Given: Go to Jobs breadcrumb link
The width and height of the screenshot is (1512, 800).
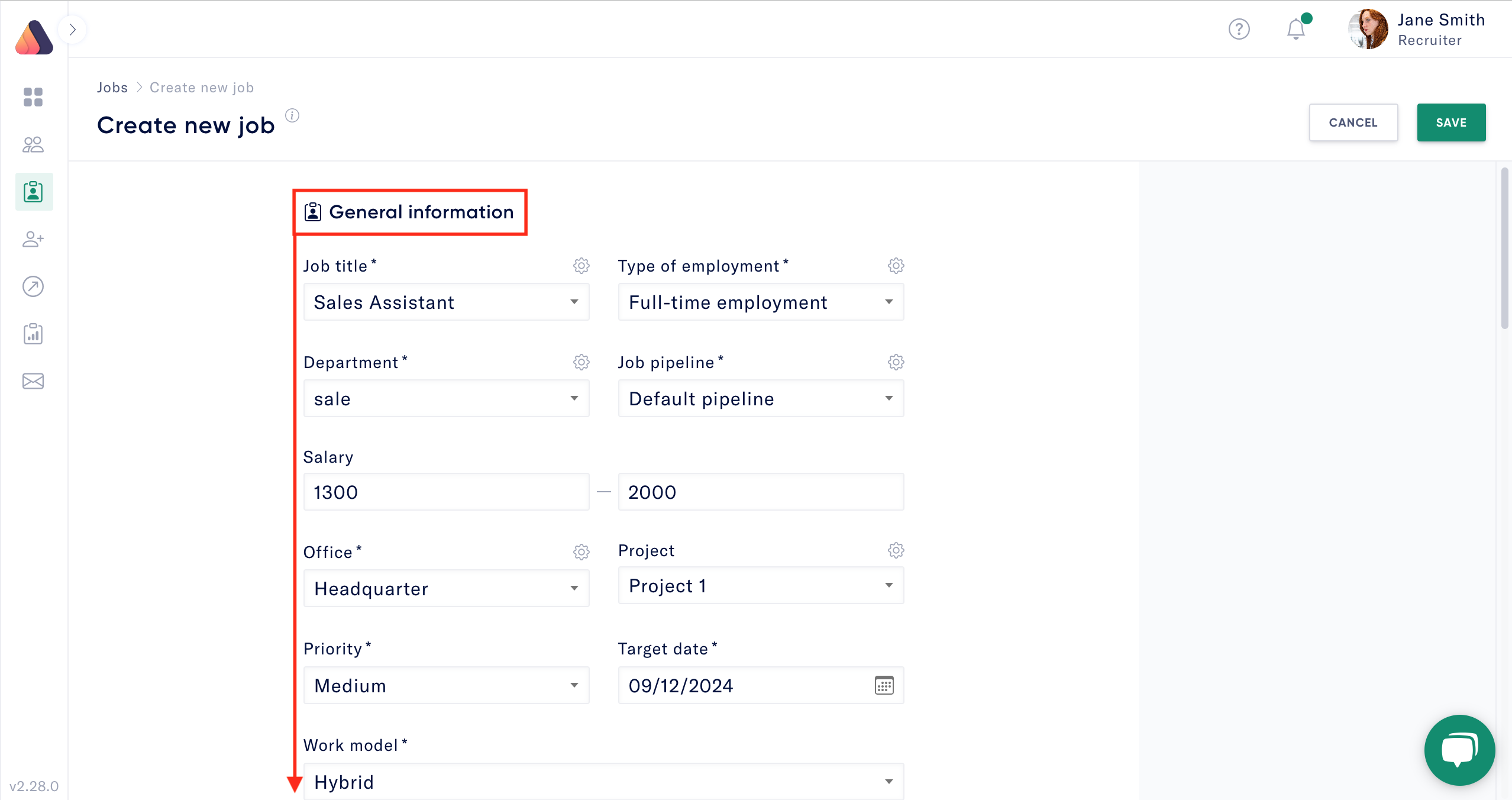Looking at the screenshot, I should tap(112, 88).
